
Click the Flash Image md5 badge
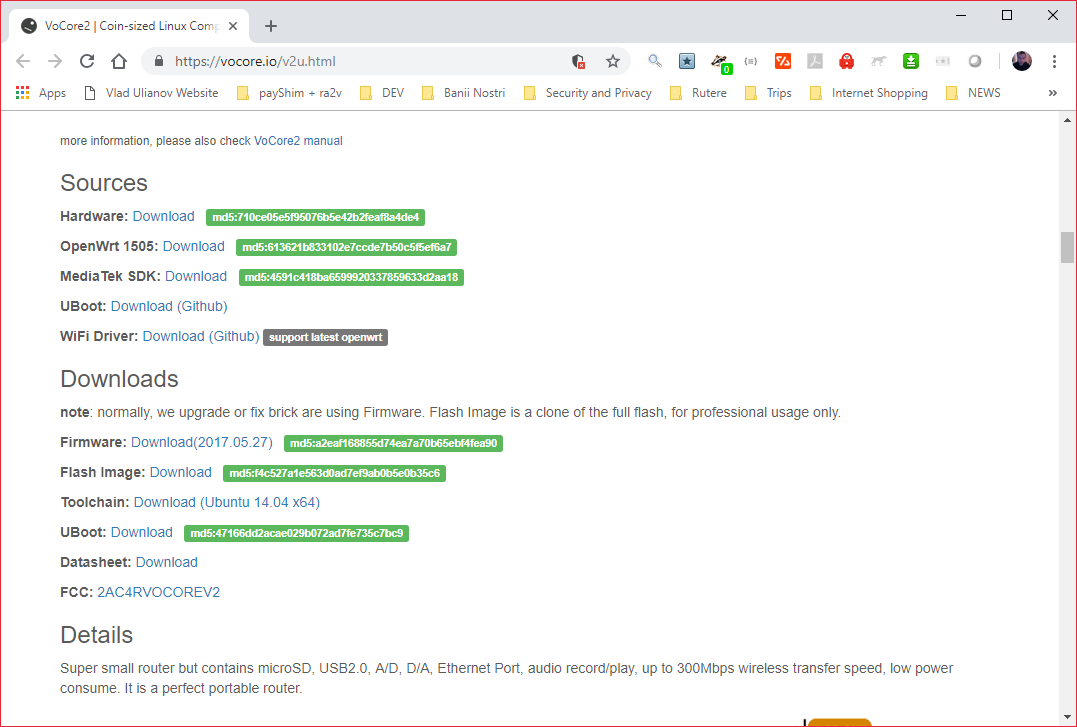coord(335,473)
